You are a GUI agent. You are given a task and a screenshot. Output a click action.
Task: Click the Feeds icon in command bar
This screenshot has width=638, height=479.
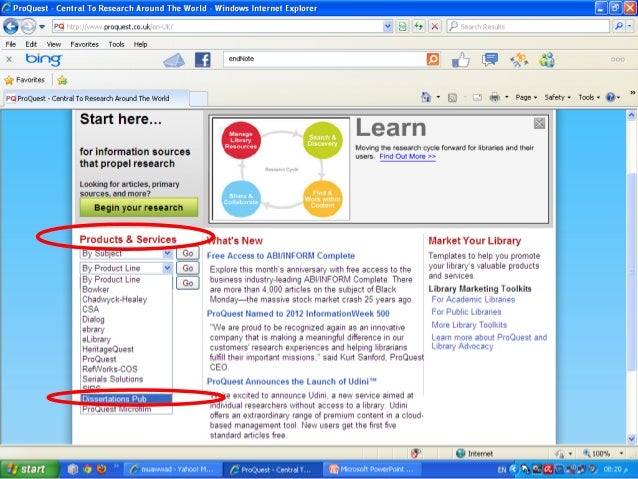[x=452, y=98]
